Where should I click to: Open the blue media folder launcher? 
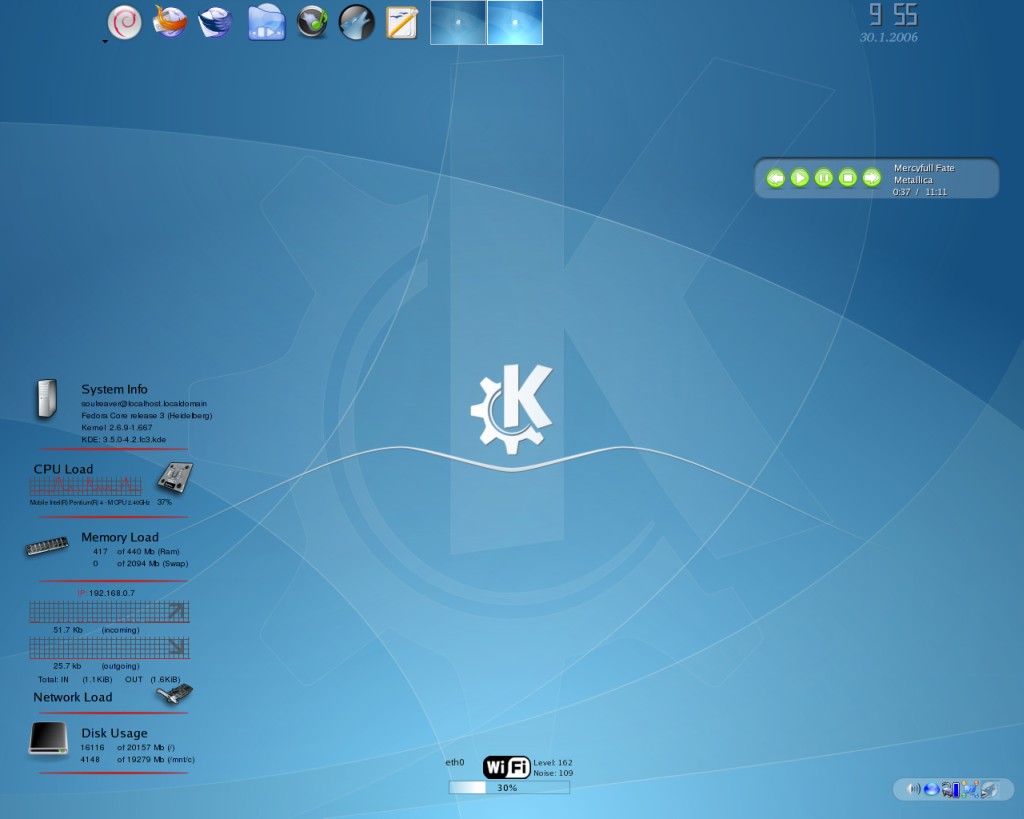[266, 23]
